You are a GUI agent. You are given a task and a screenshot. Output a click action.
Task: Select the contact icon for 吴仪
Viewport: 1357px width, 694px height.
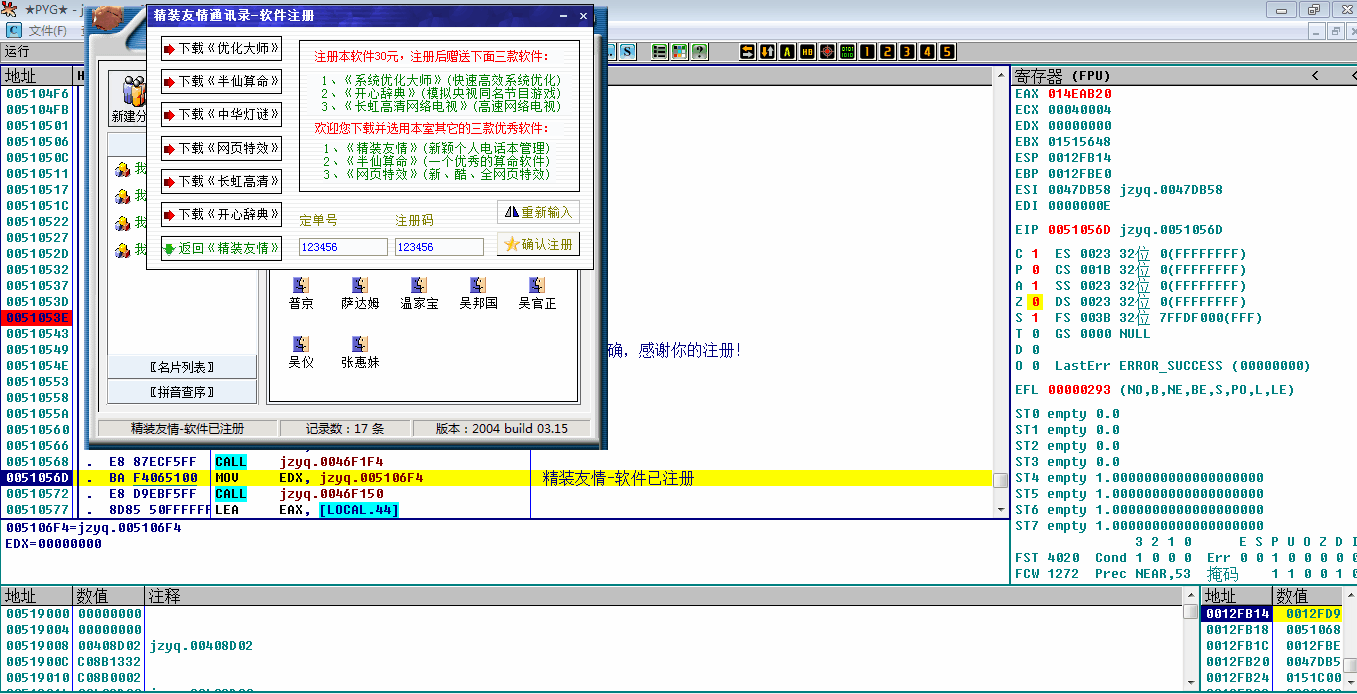[301, 344]
